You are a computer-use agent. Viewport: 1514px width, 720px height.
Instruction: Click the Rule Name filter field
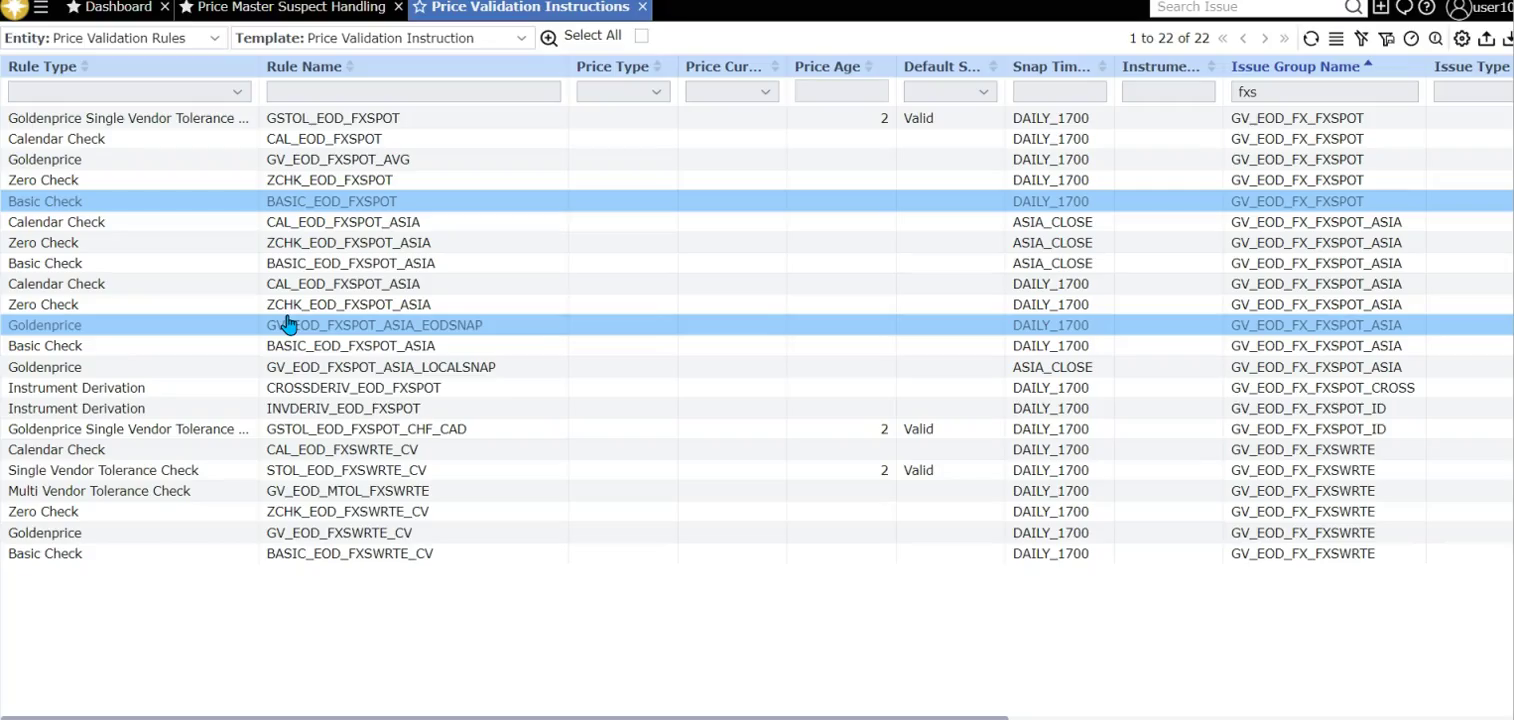coord(413,91)
